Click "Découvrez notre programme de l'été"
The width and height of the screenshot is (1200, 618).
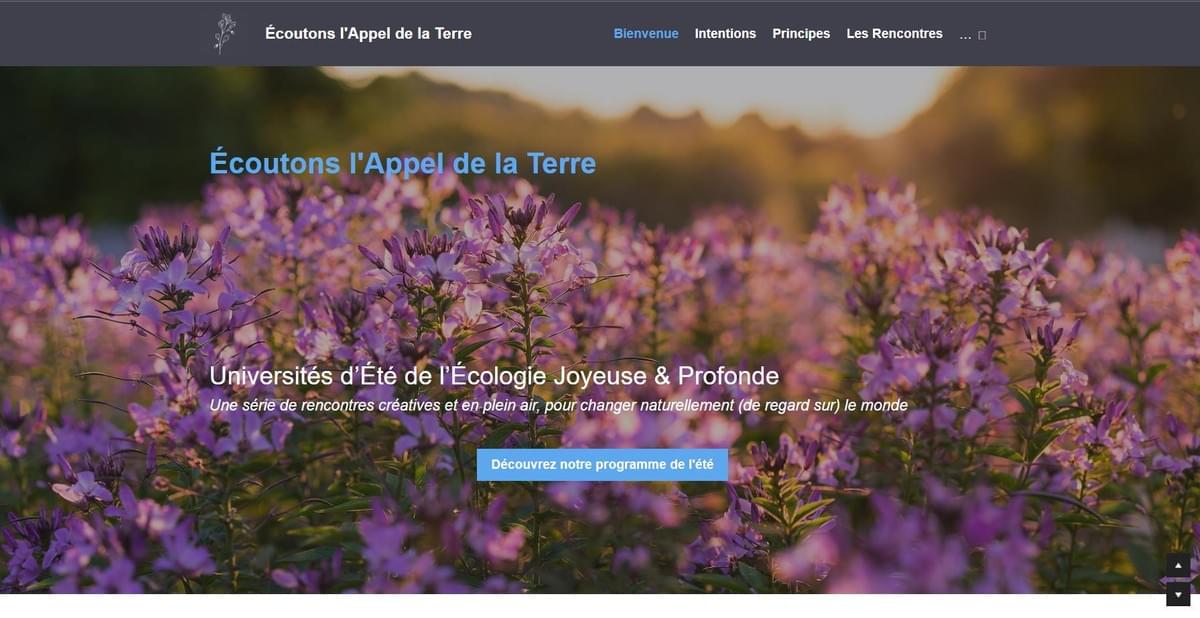(603, 464)
